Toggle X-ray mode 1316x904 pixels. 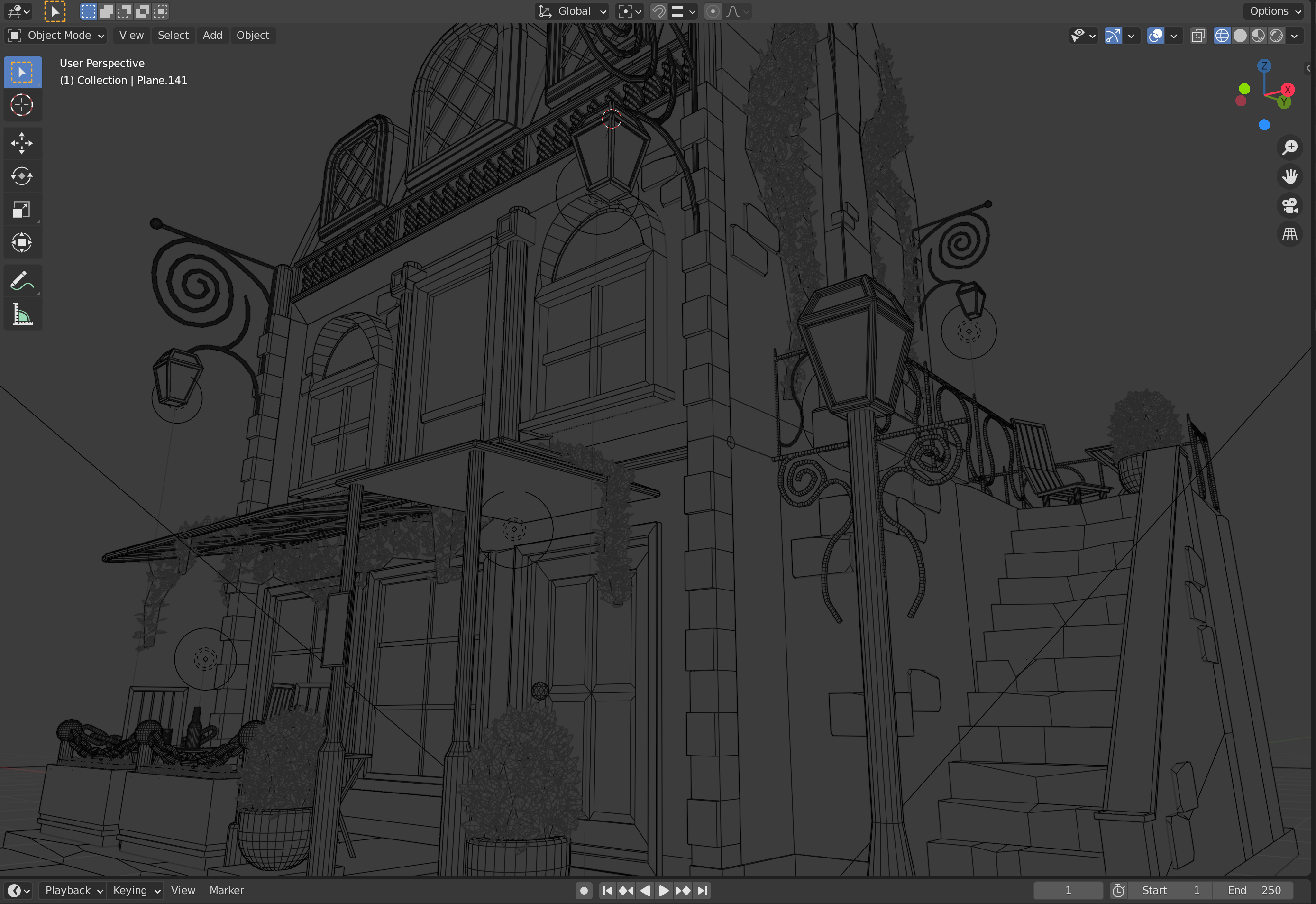click(1197, 36)
